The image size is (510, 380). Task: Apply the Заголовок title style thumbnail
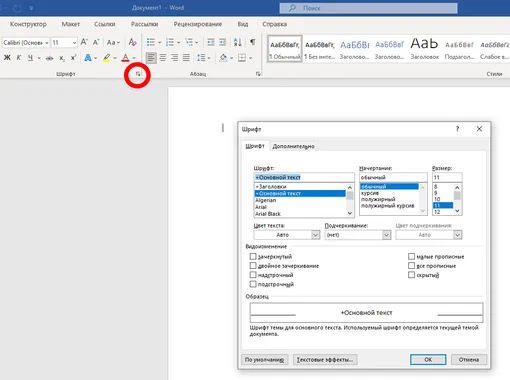[x=424, y=48]
